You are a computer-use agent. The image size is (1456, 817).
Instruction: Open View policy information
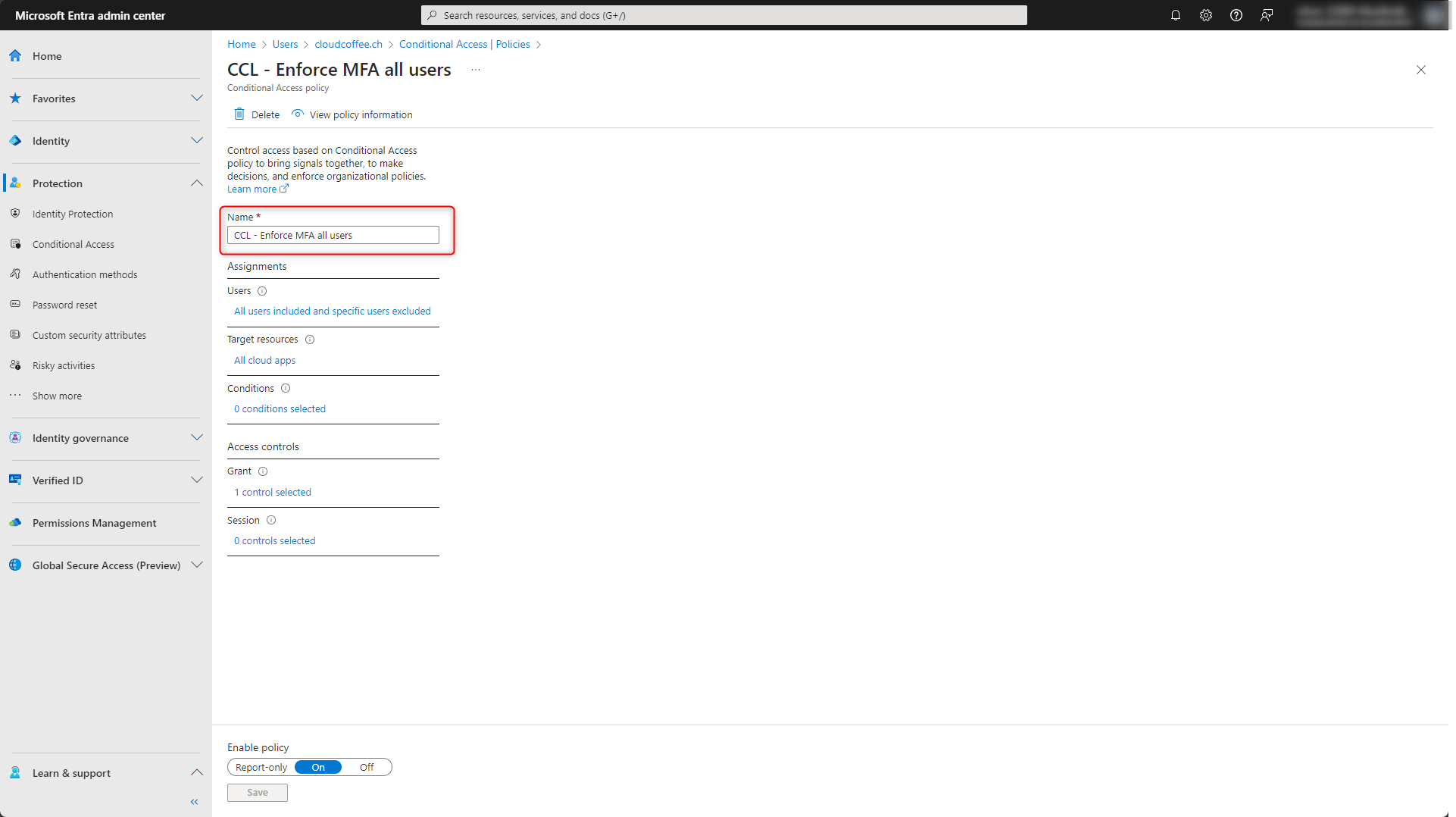point(360,114)
